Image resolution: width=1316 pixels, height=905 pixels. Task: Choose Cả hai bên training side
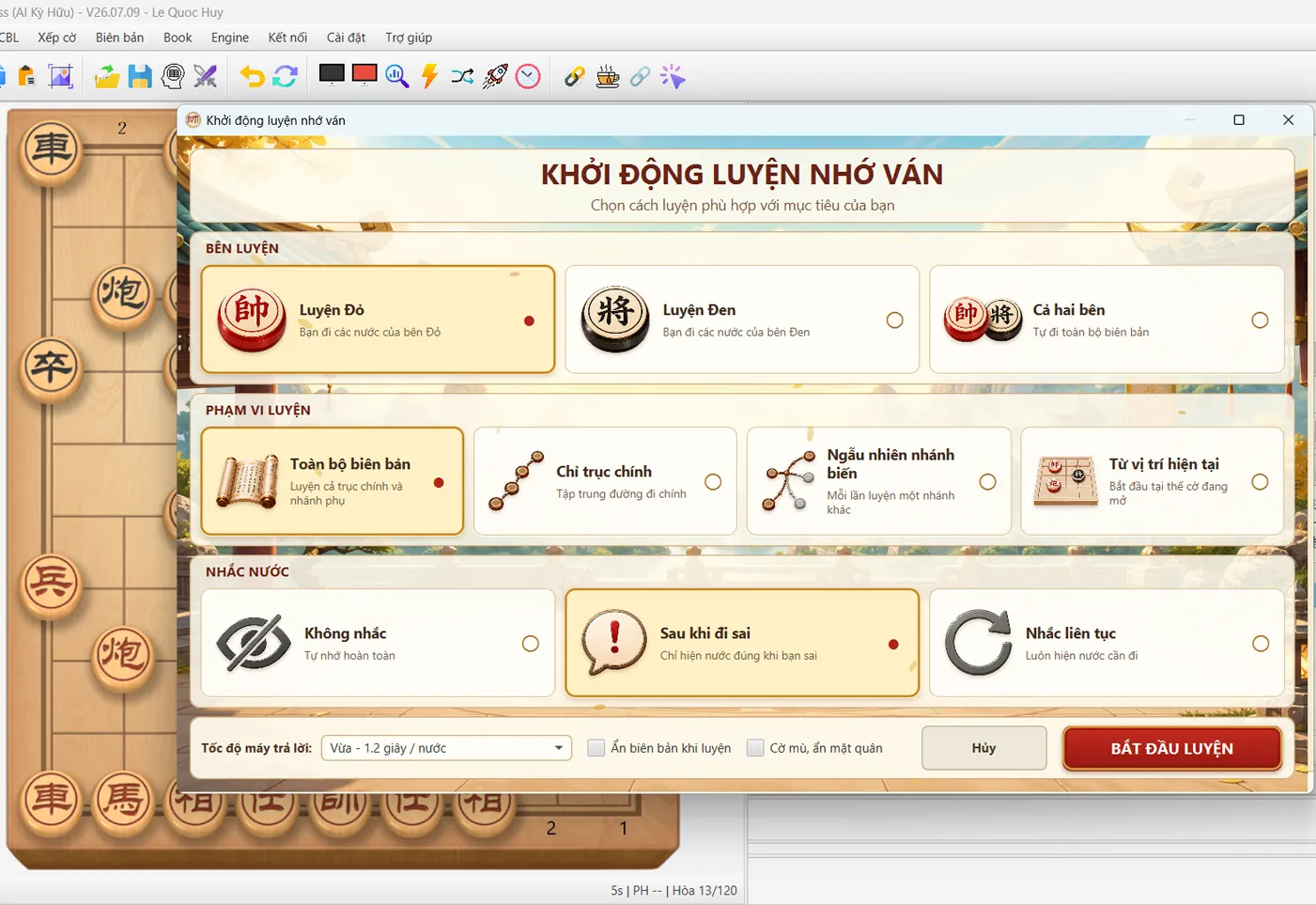pyautogui.click(x=1107, y=320)
